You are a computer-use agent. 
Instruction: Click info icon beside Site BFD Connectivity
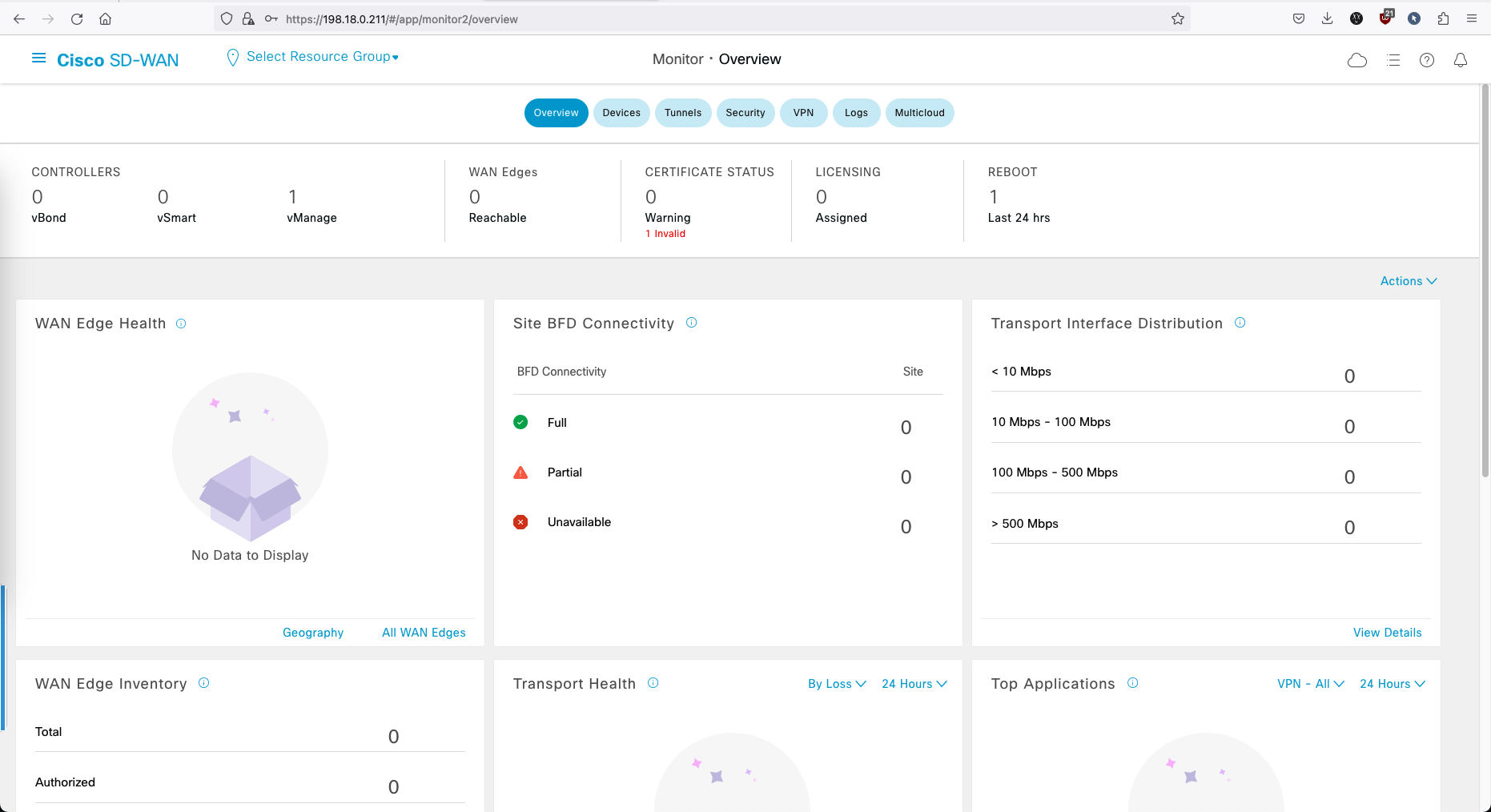click(692, 323)
